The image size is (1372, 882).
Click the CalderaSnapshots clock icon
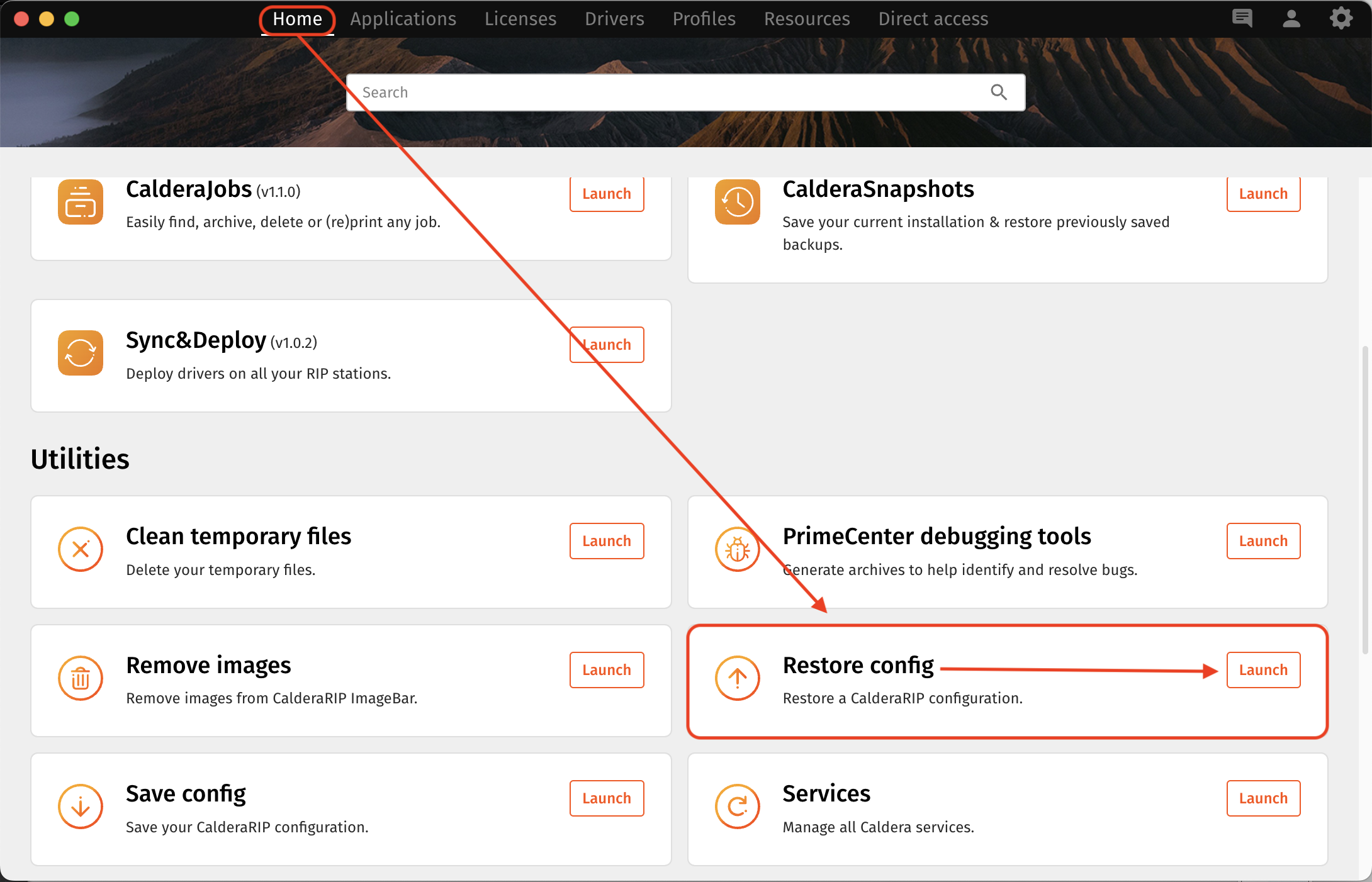pyautogui.click(x=737, y=202)
